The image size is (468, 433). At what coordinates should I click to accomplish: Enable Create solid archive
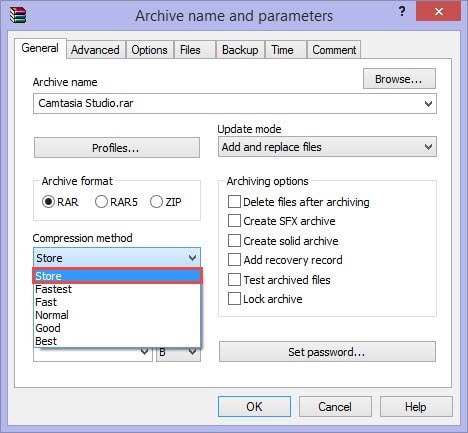234,241
